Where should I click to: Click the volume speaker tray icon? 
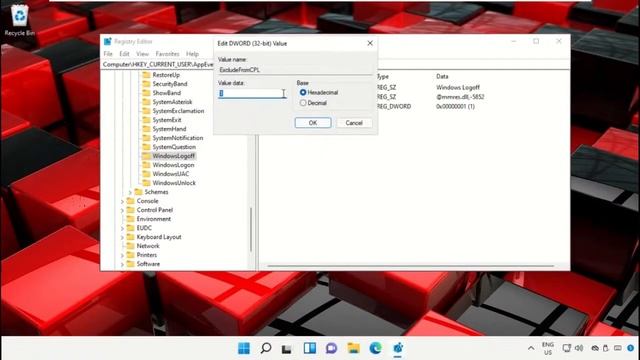[579, 348]
